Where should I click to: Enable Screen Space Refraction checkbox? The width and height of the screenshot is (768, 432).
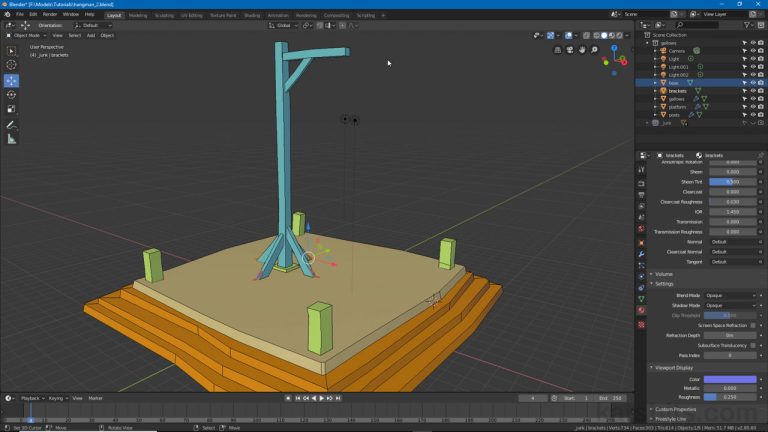tap(753, 325)
